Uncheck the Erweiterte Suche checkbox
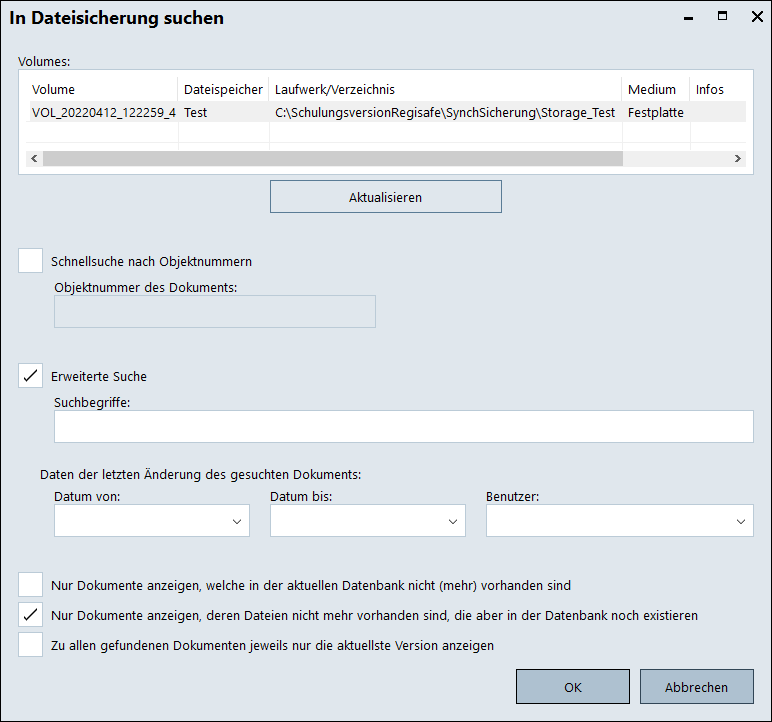The height and width of the screenshot is (722, 772). click(x=31, y=376)
